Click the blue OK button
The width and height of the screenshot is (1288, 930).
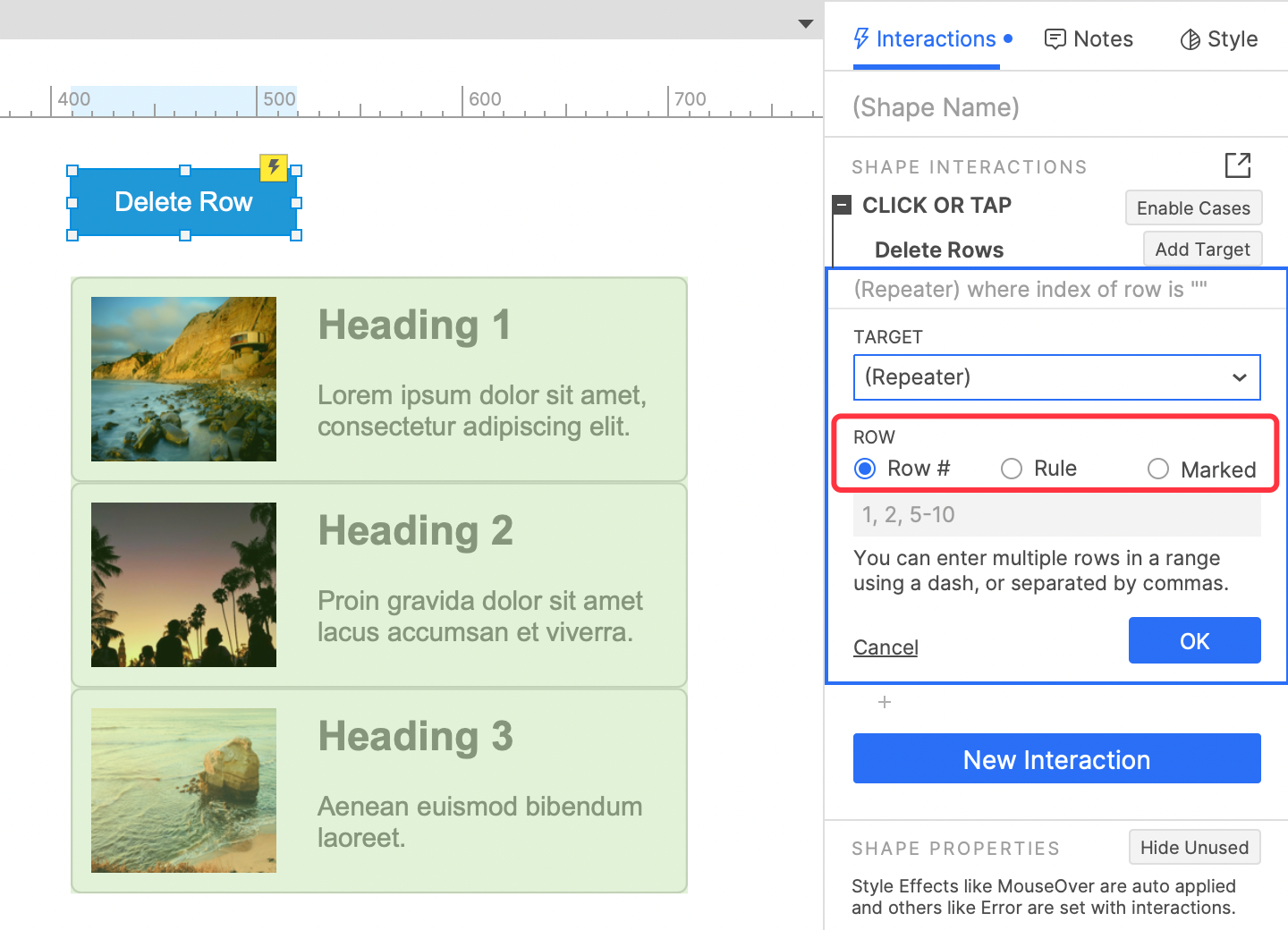pyautogui.click(x=1195, y=640)
